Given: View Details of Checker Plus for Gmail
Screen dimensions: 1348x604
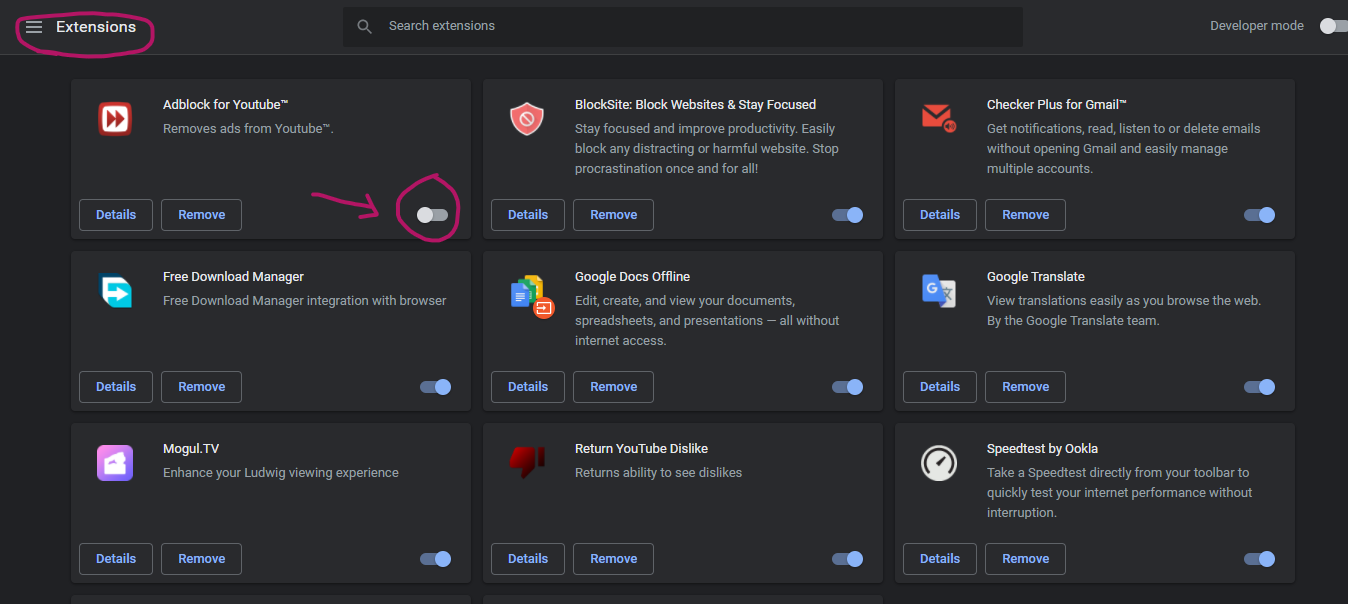Looking at the screenshot, I should (x=940, y=215).
